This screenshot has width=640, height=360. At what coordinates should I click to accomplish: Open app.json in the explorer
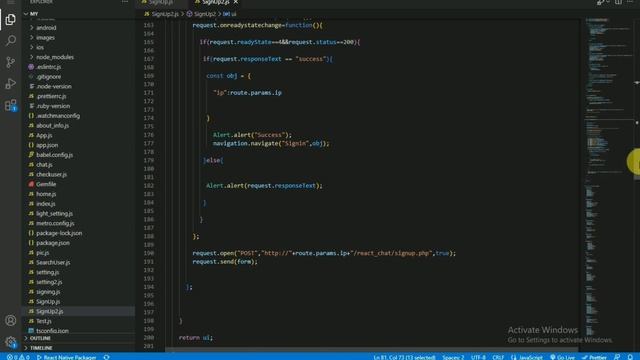coord(47,145)
